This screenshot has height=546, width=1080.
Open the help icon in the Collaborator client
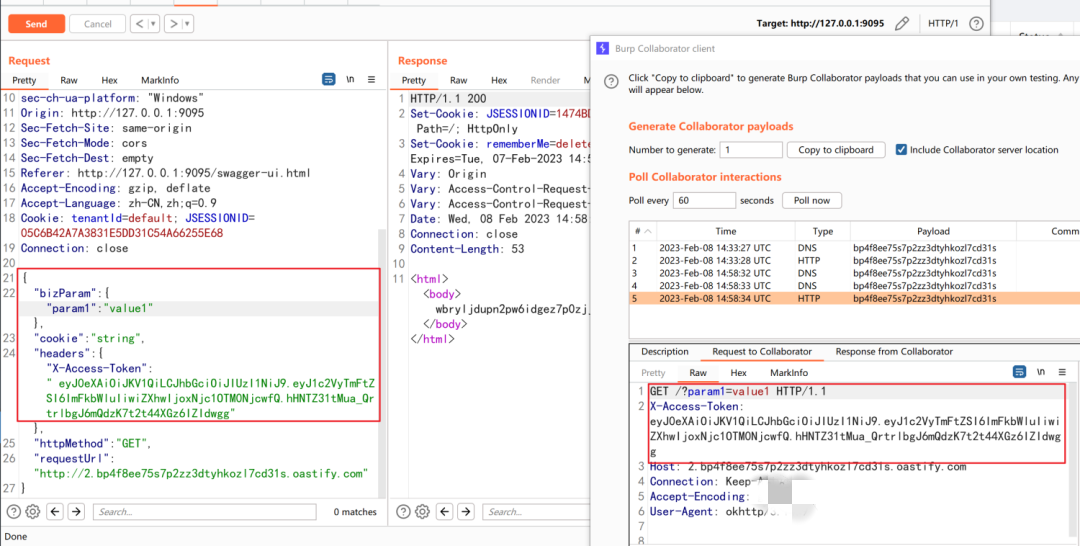coord(610,81)
